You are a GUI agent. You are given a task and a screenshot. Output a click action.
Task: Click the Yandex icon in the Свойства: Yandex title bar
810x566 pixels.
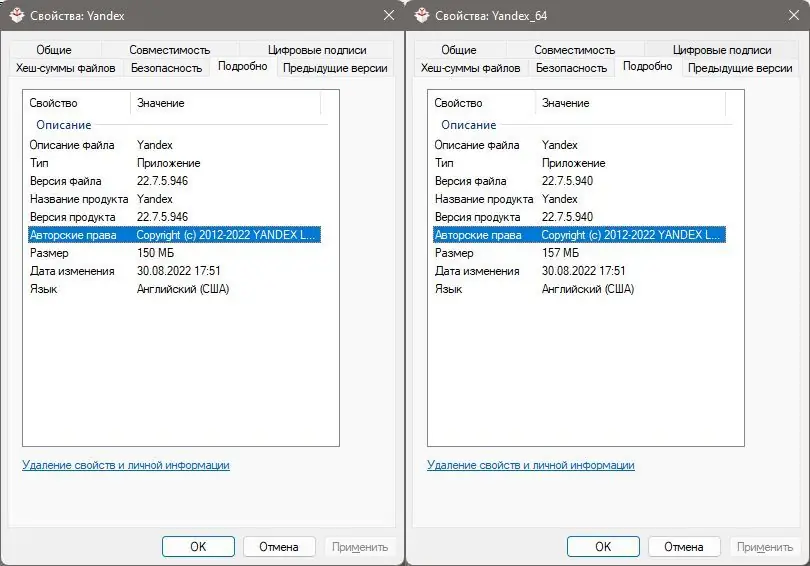tap(17, 15)
